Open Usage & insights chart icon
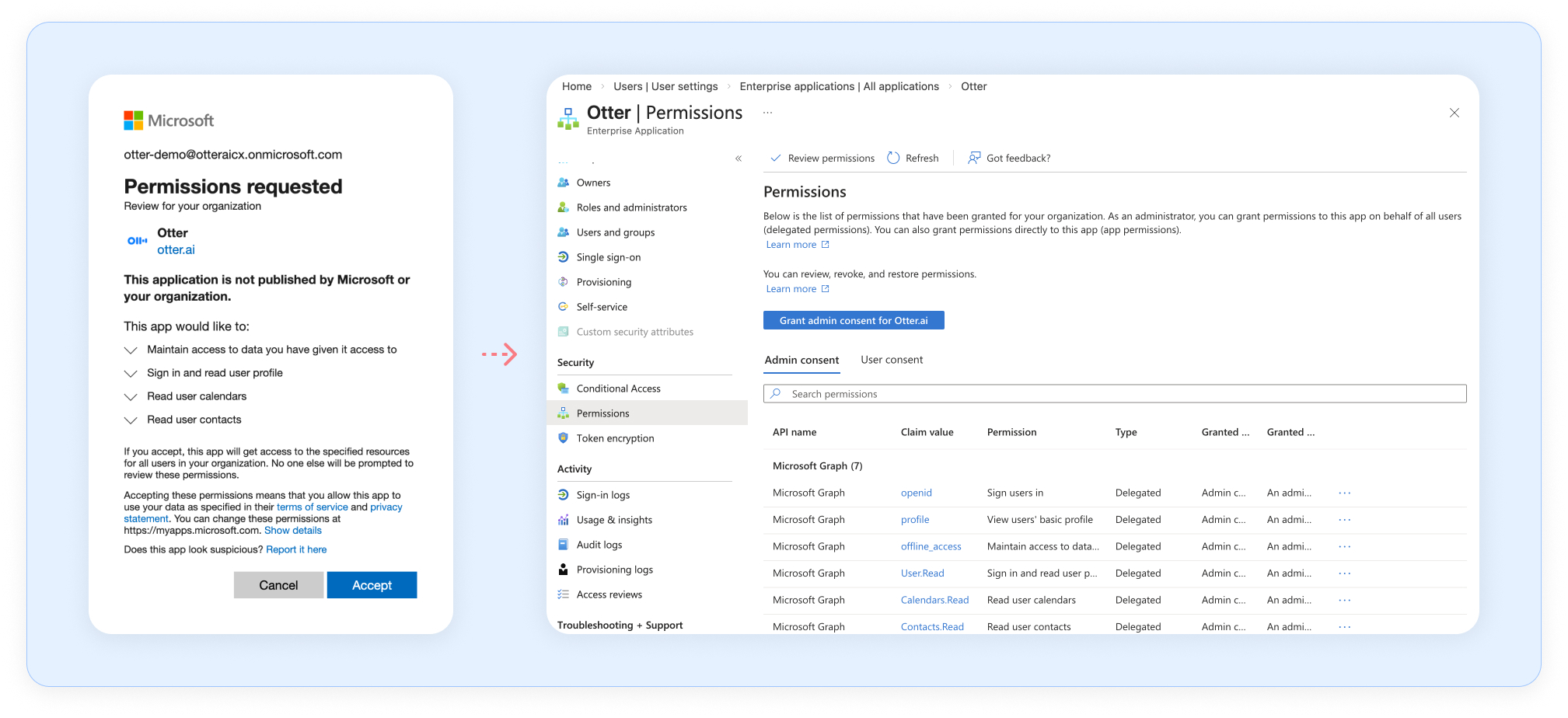The image size is (1568, 718). tap(563, 520)
